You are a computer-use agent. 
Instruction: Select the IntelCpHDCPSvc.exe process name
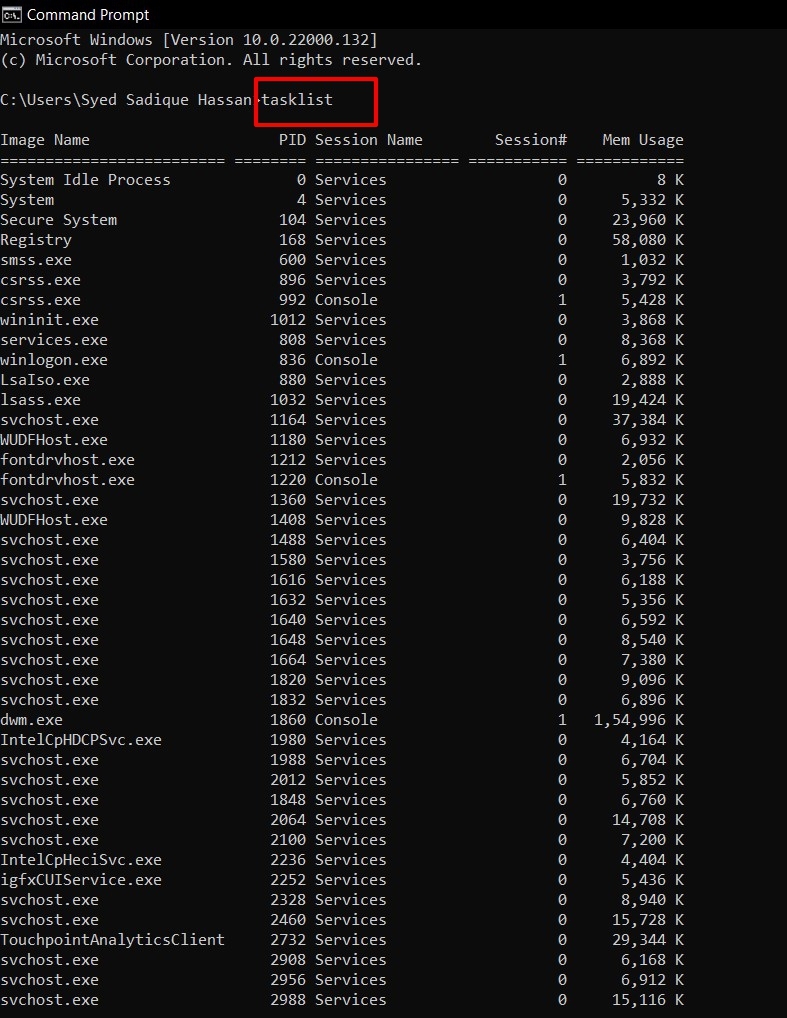click(81, 740)
